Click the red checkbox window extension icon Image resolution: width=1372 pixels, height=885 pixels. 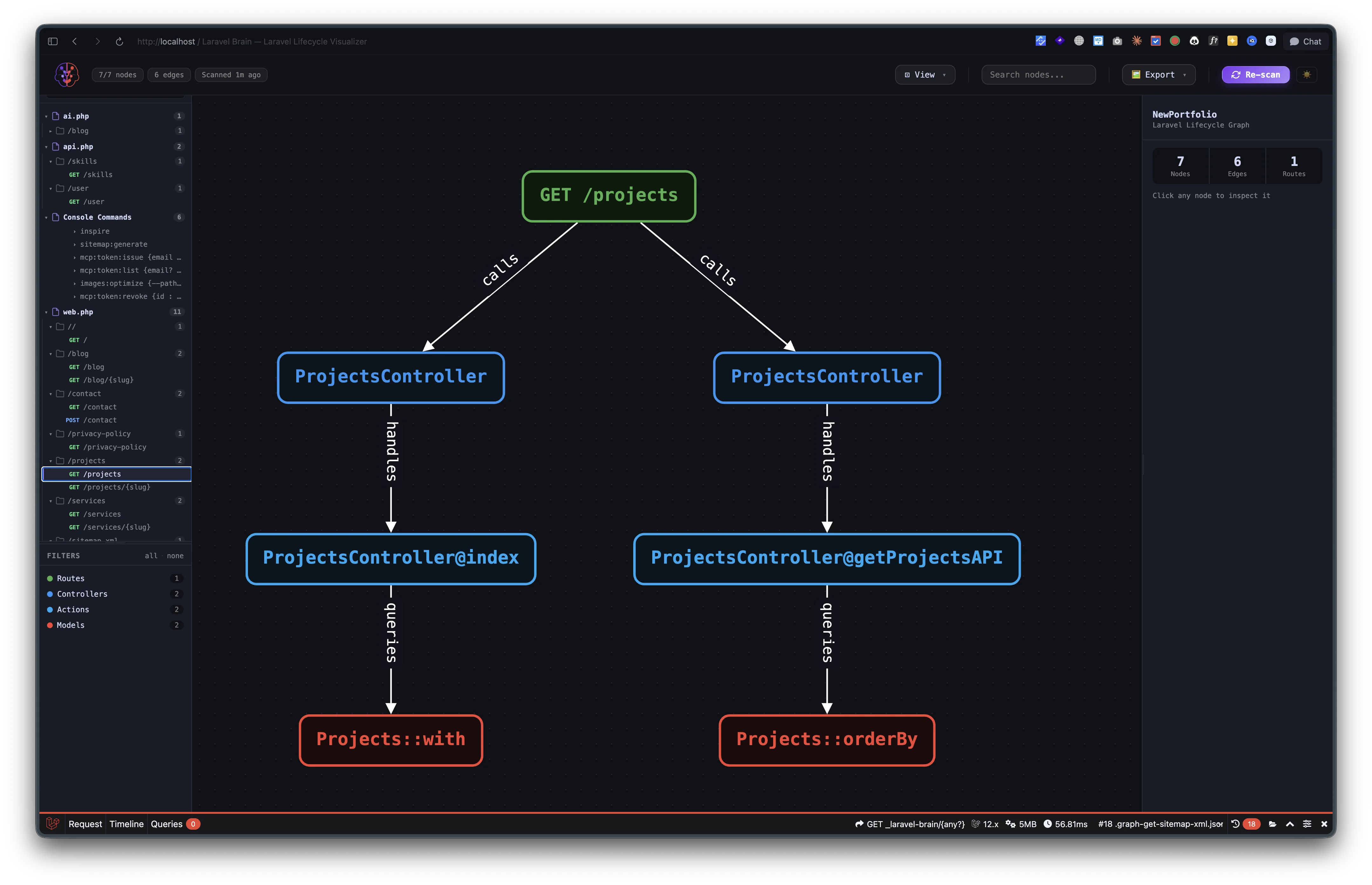(x=1156, y=41)
